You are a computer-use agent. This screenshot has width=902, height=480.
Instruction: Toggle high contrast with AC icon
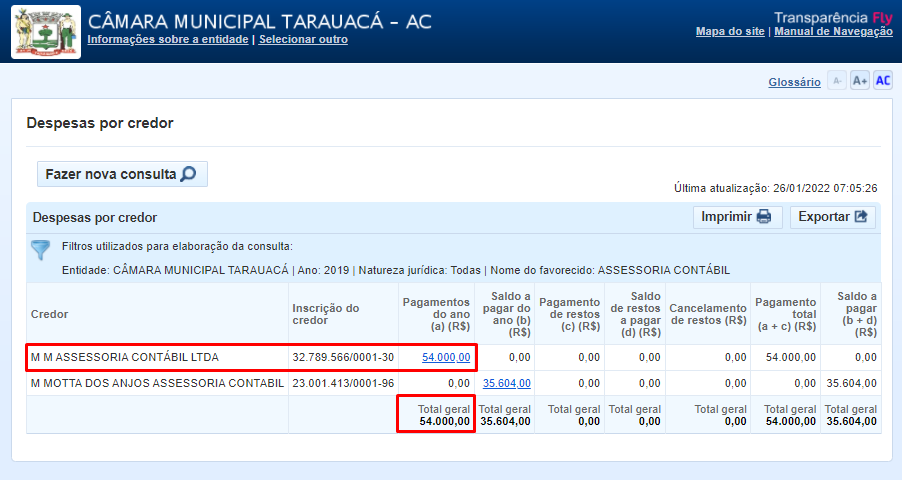883,81
